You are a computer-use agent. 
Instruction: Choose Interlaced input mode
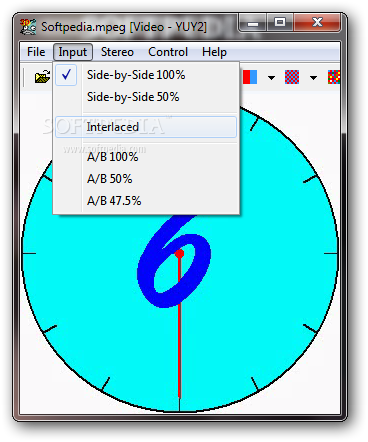[x=146, y=127]
